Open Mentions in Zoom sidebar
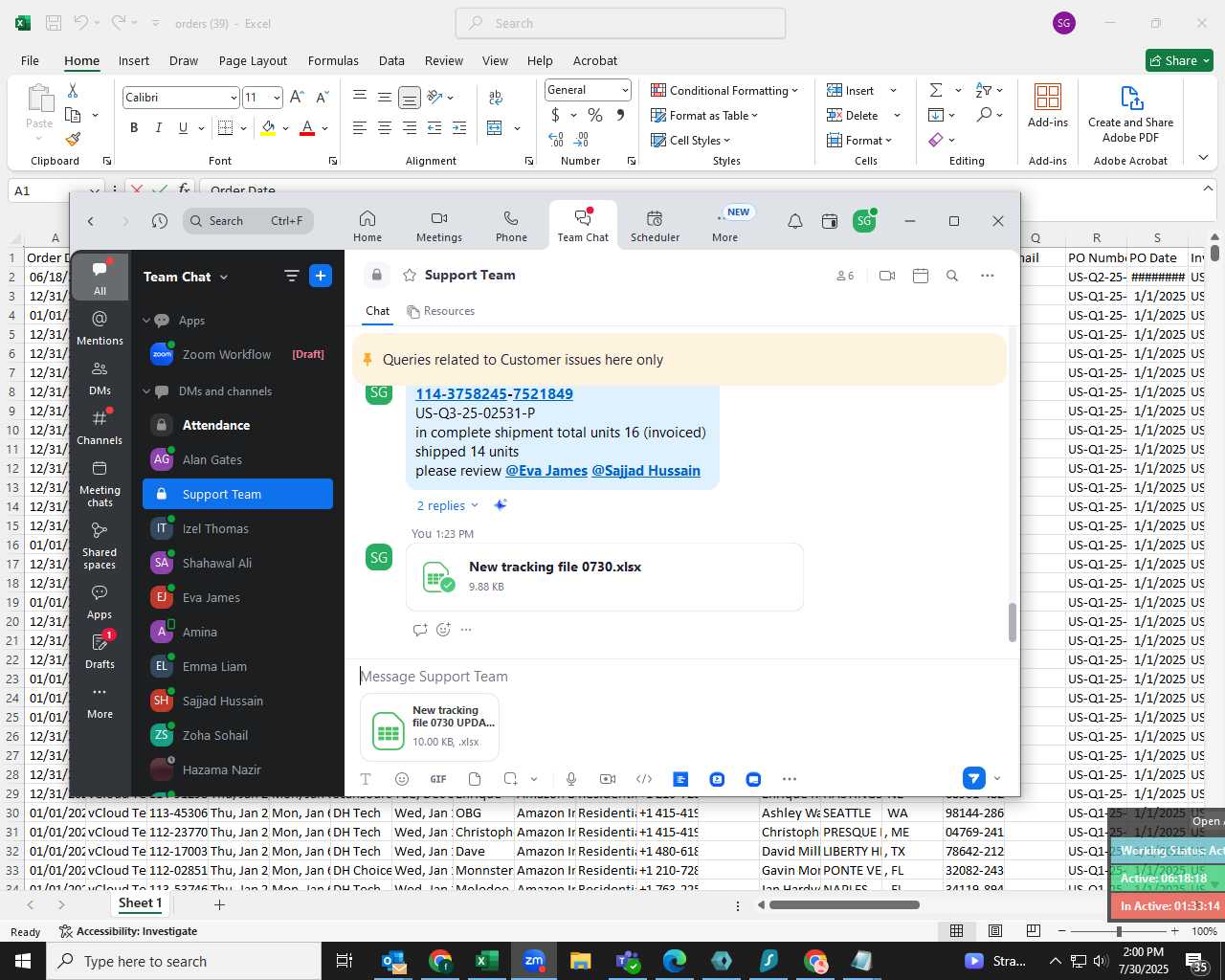 tap(100, 327)
